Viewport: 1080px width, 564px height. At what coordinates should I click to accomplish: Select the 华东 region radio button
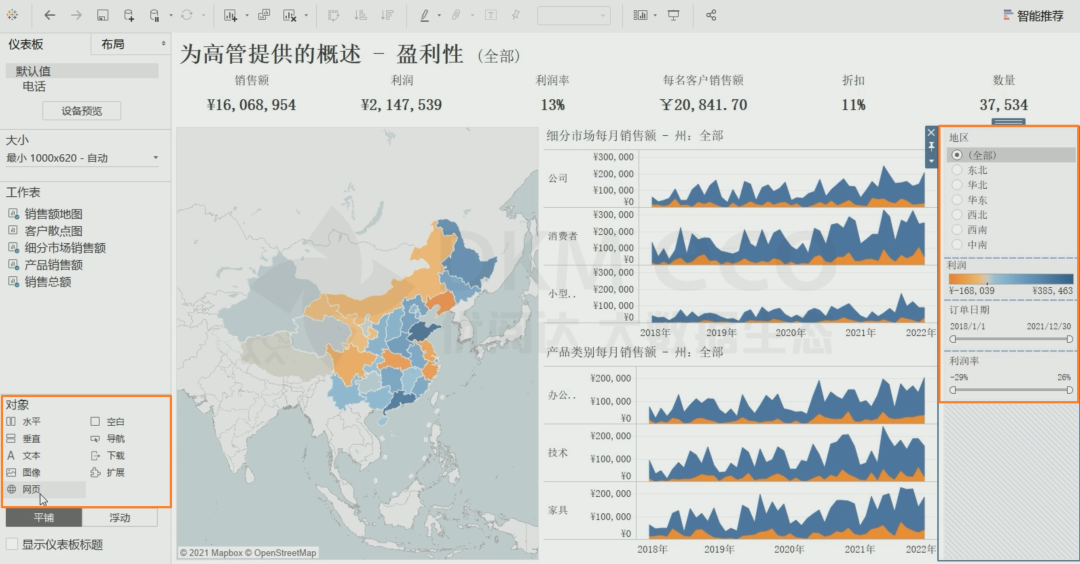957,200
